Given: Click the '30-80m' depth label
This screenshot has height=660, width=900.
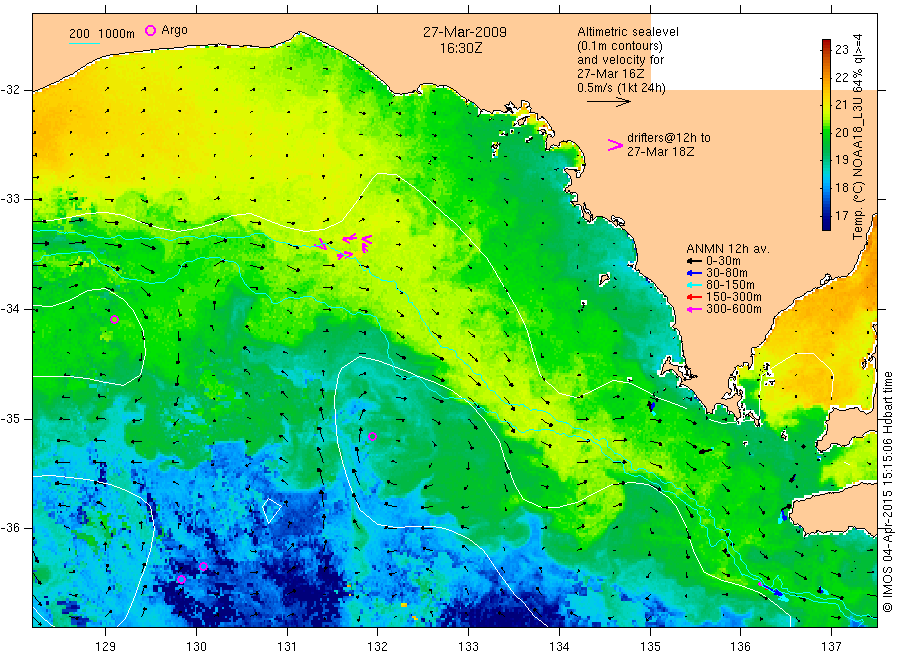Looking at the screenshot, I should 727,273.
